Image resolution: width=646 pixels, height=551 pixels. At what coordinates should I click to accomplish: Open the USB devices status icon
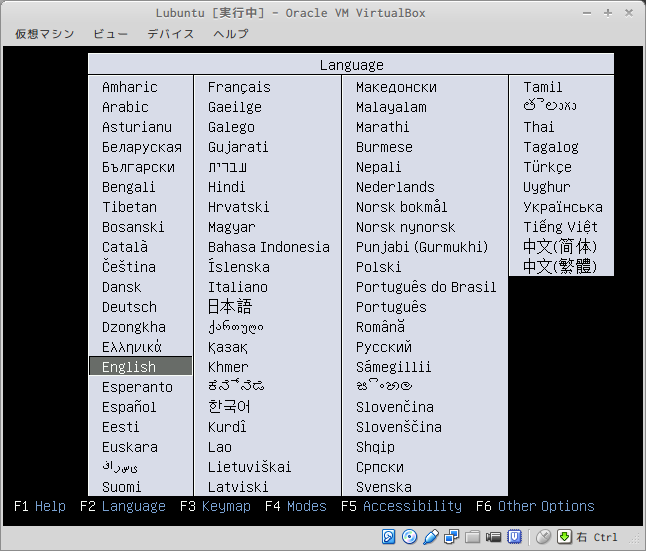[431, 537]
